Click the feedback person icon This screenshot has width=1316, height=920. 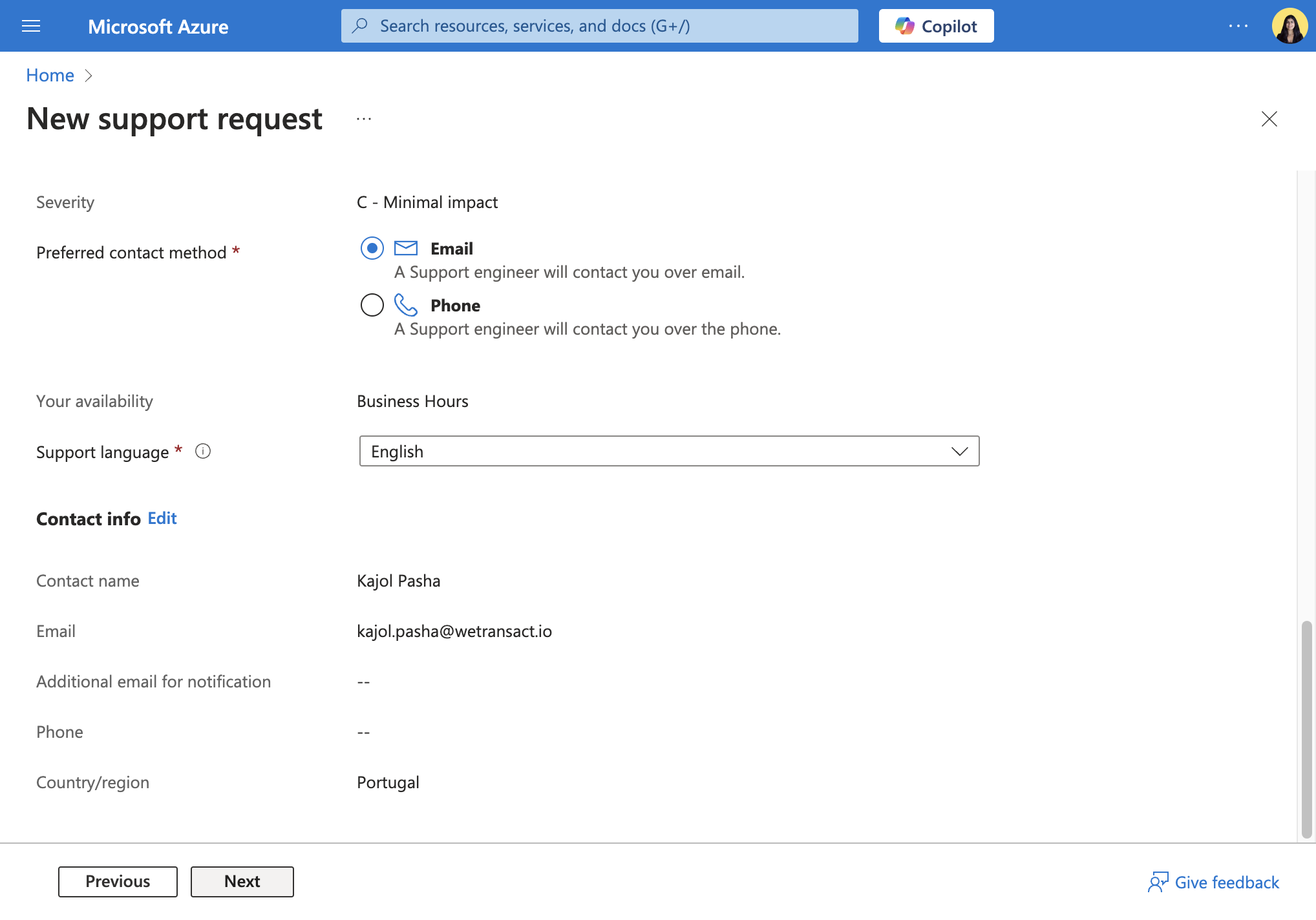click(1158, 882)
